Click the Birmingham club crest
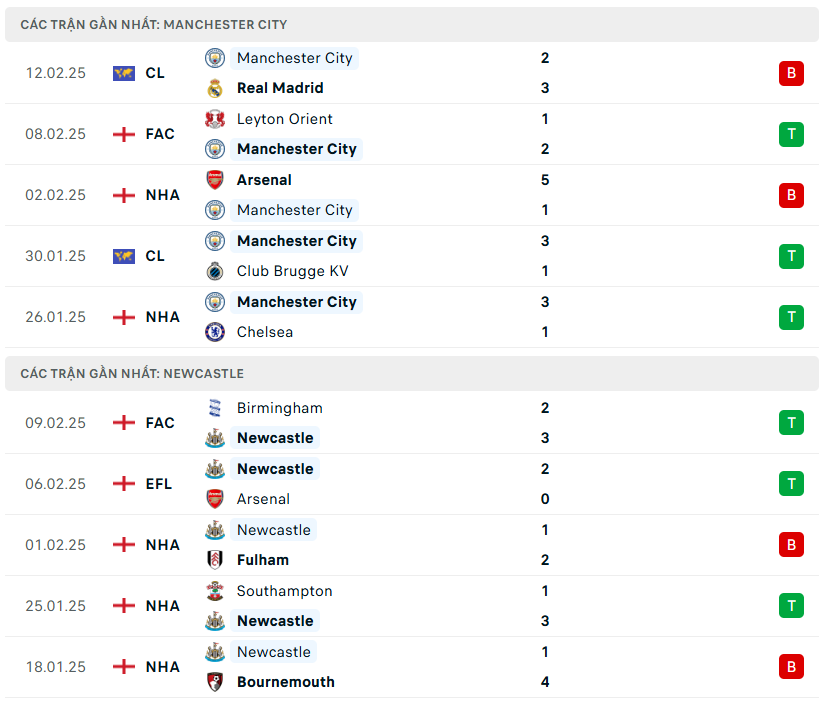 coord(214,408)
